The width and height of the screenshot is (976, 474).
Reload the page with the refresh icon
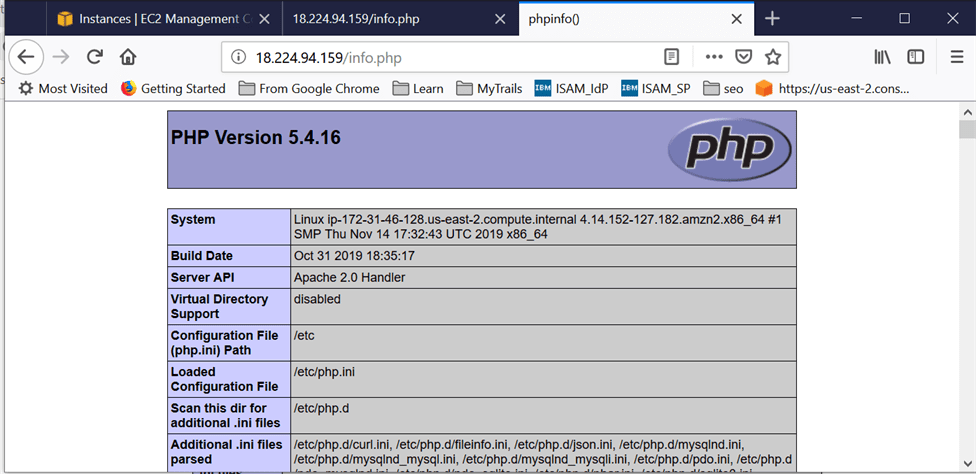(95, 57)
